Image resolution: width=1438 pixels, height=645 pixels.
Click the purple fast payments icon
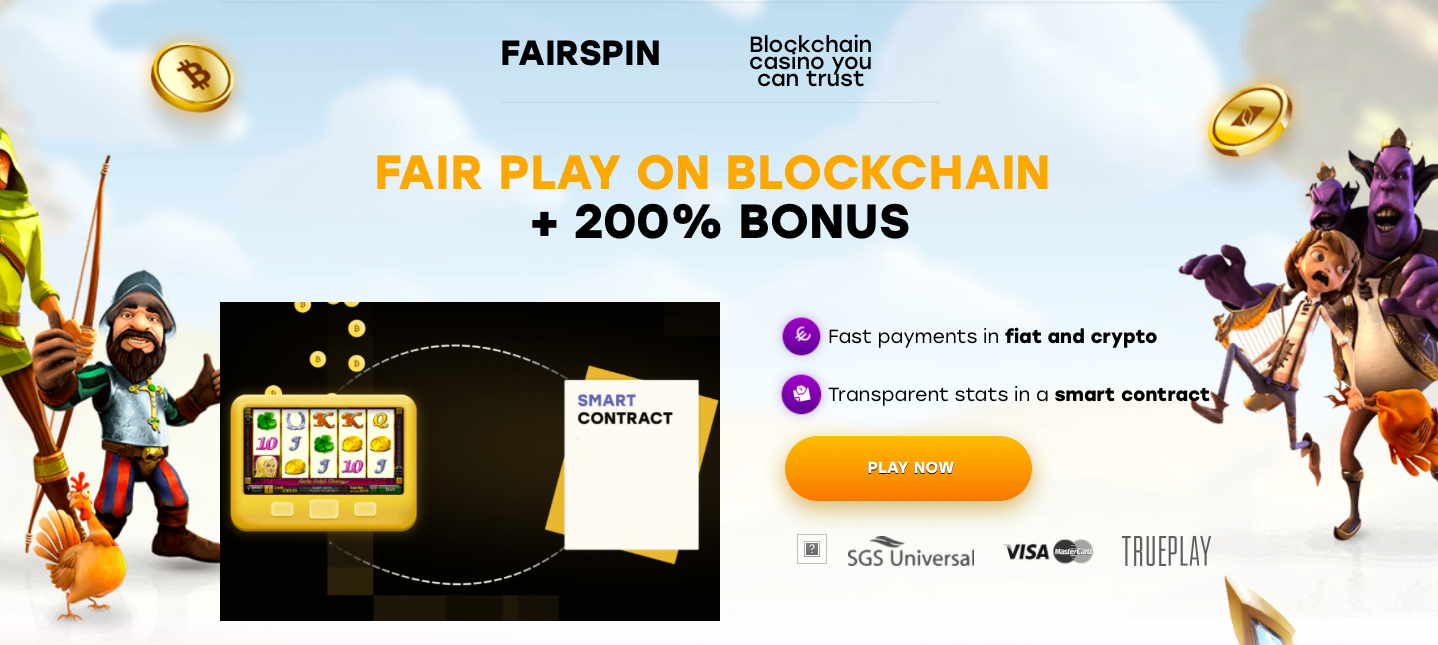(x=801, y=336)
